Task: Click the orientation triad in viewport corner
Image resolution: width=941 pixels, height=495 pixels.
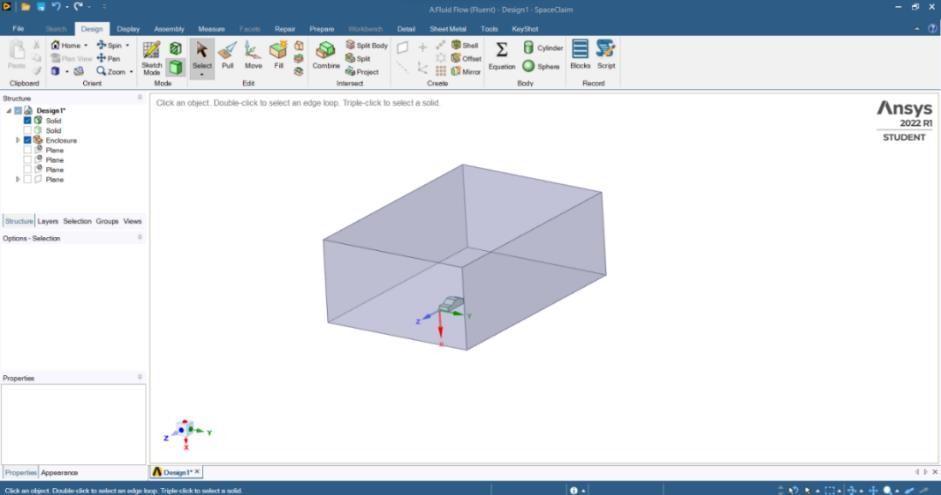Action: [187, 433]
